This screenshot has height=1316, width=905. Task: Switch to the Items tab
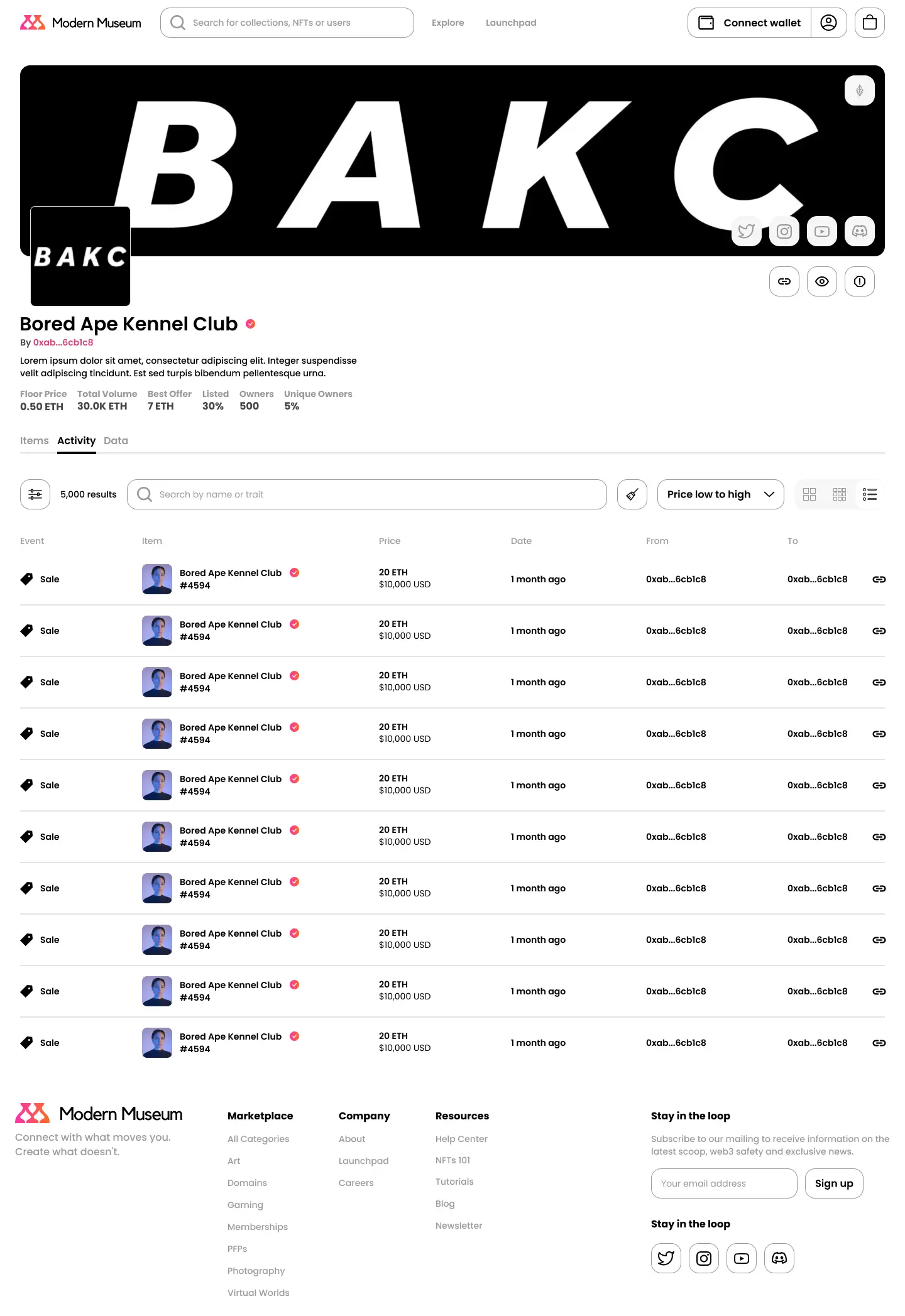(34, 440)
